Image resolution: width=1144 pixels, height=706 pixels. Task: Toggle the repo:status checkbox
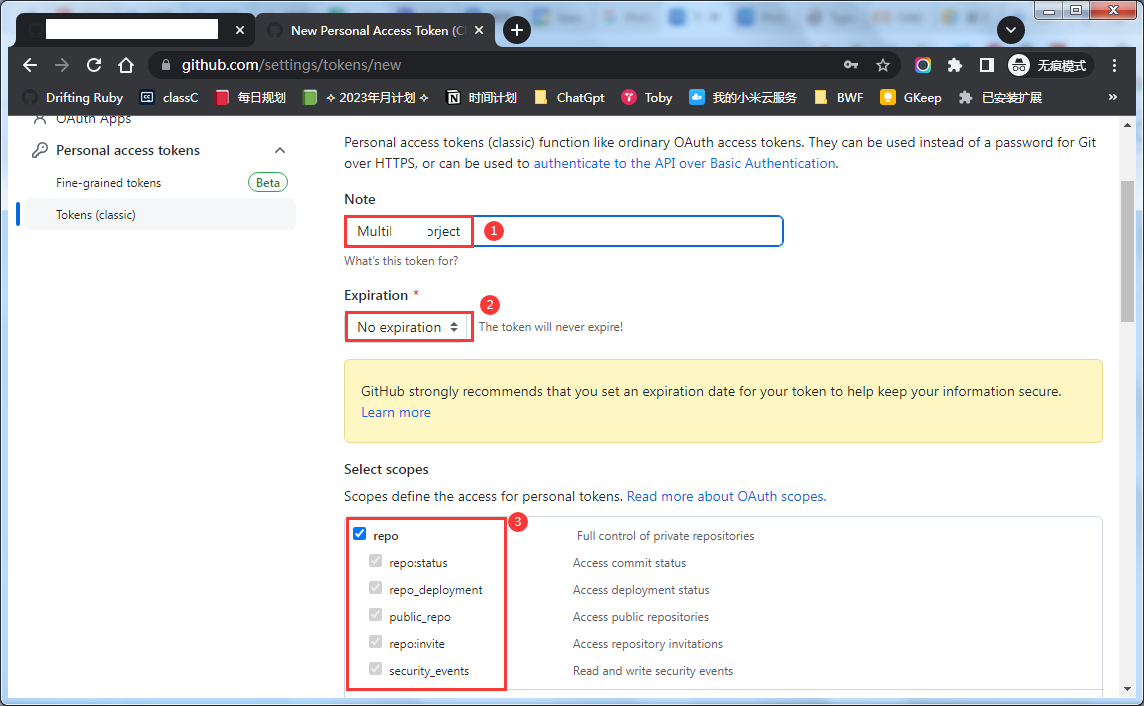(x=376, y=561)
